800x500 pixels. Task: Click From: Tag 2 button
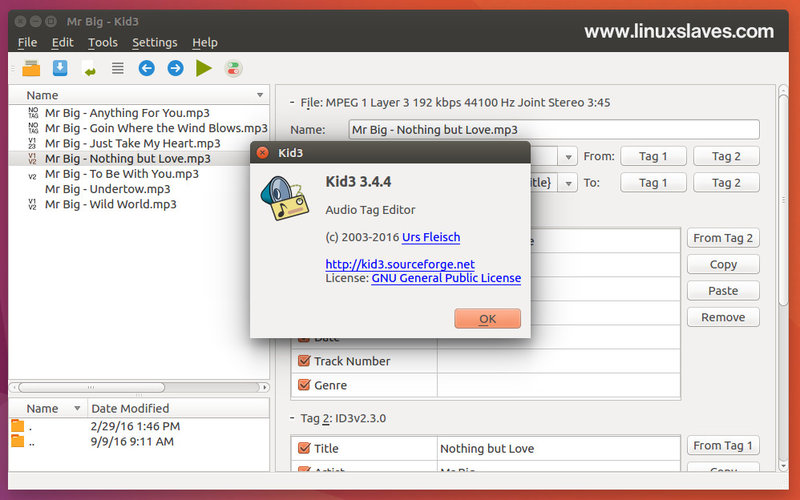(726, 157)
